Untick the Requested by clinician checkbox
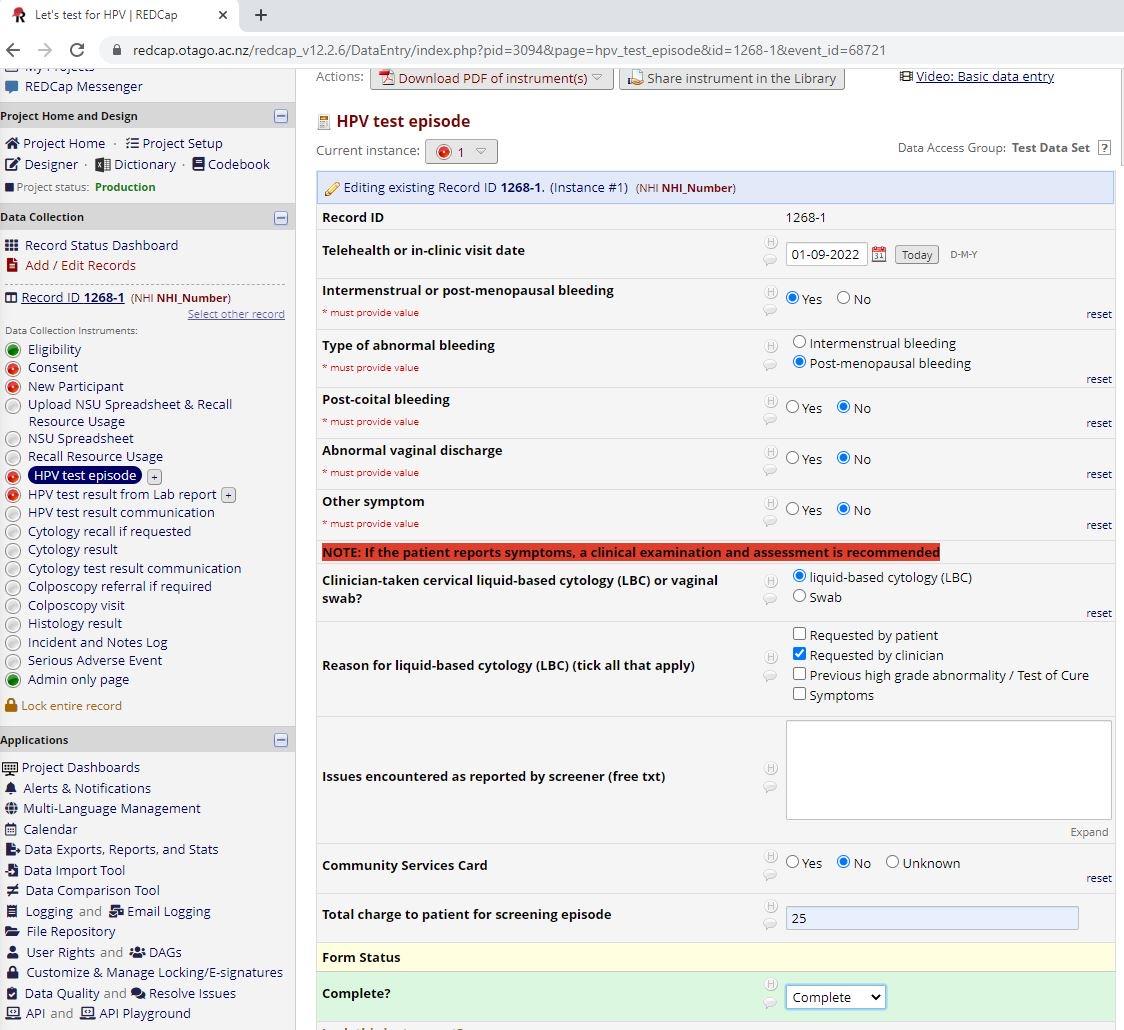Viewport: 1124px width, 1030px height. (x=799, y=654)
